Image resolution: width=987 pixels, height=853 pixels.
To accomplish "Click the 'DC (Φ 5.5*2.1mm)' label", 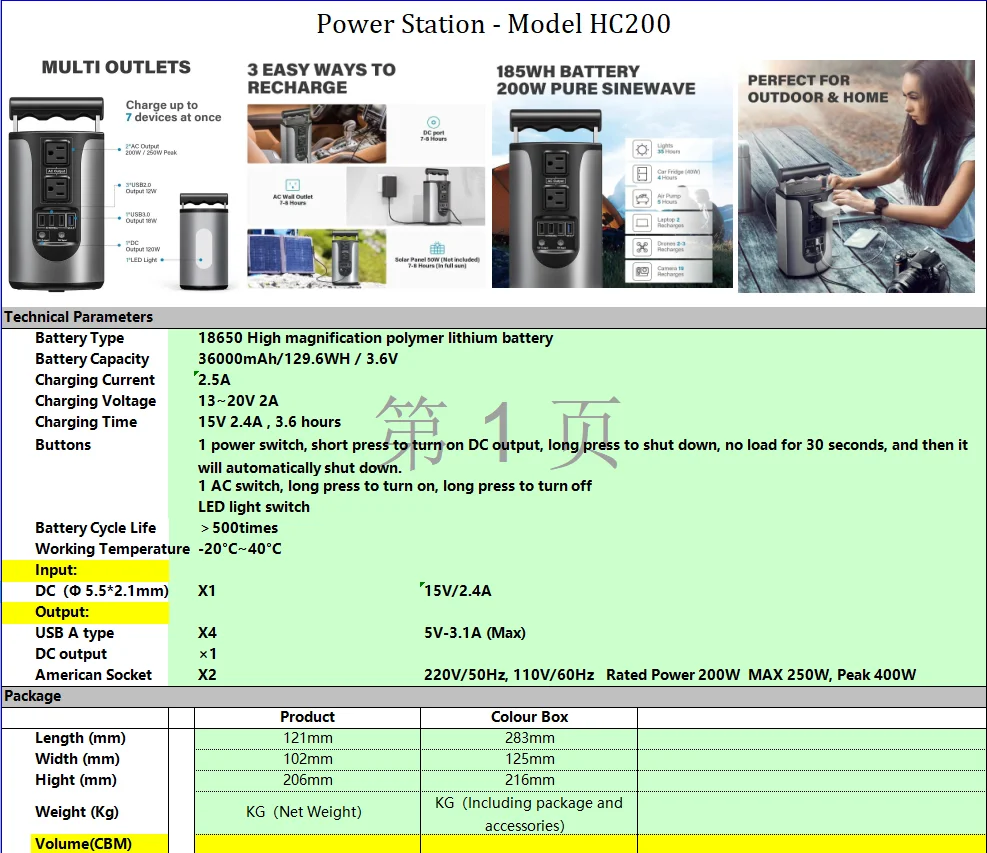I will tap(102, 591).
